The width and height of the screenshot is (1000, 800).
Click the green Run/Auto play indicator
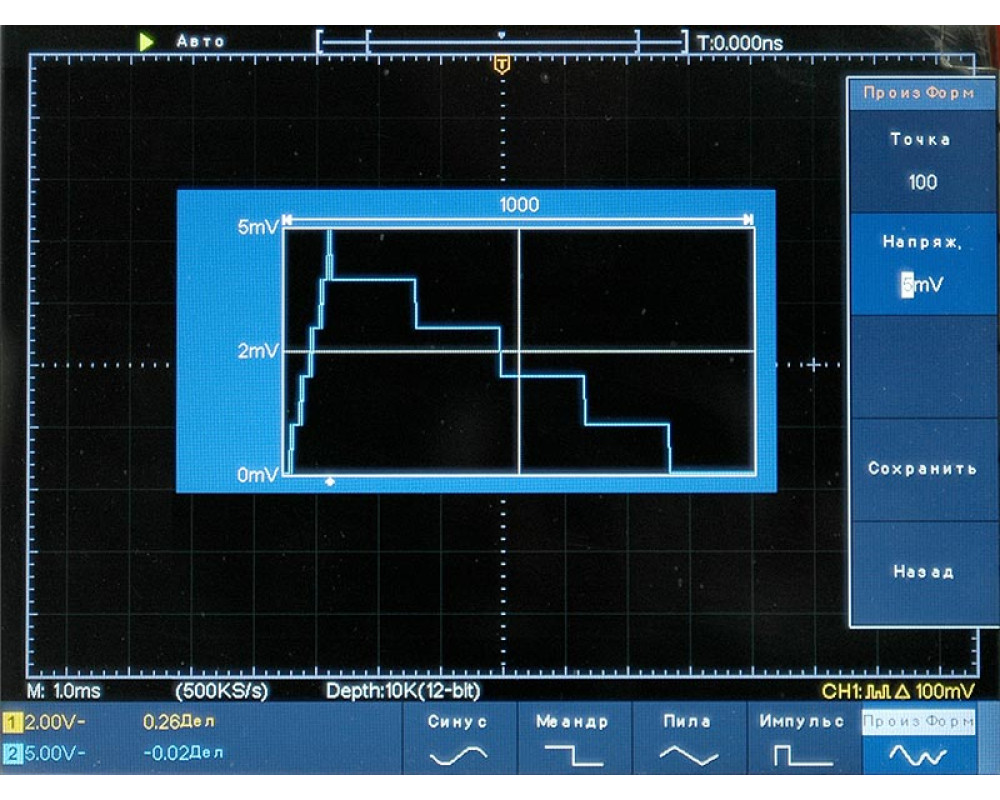(x=146, y=42)
